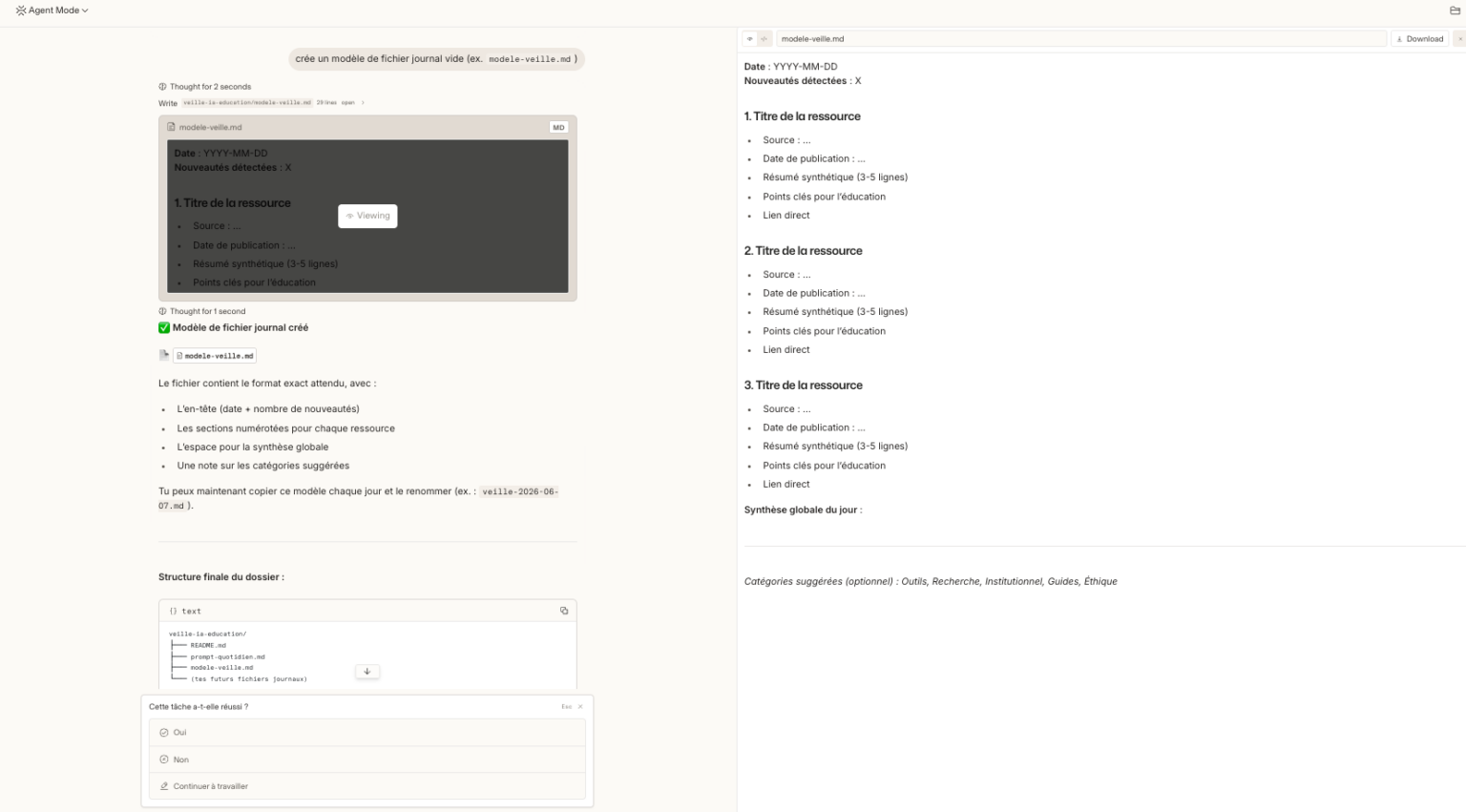
Task: Click '2. Titre de la ressource' heading
Action: pyautogui.click(x=804, y=251)
